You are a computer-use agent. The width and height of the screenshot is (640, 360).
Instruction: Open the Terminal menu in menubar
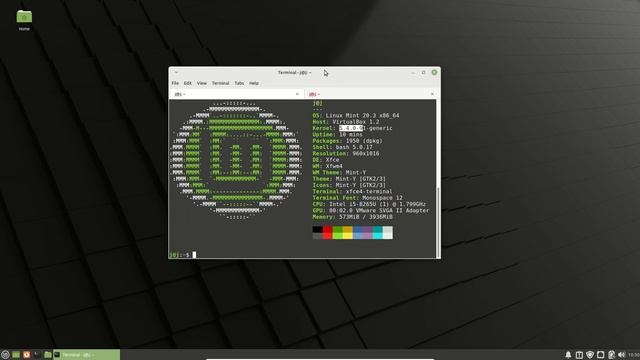pyautogui.click(x=220, y=83)
